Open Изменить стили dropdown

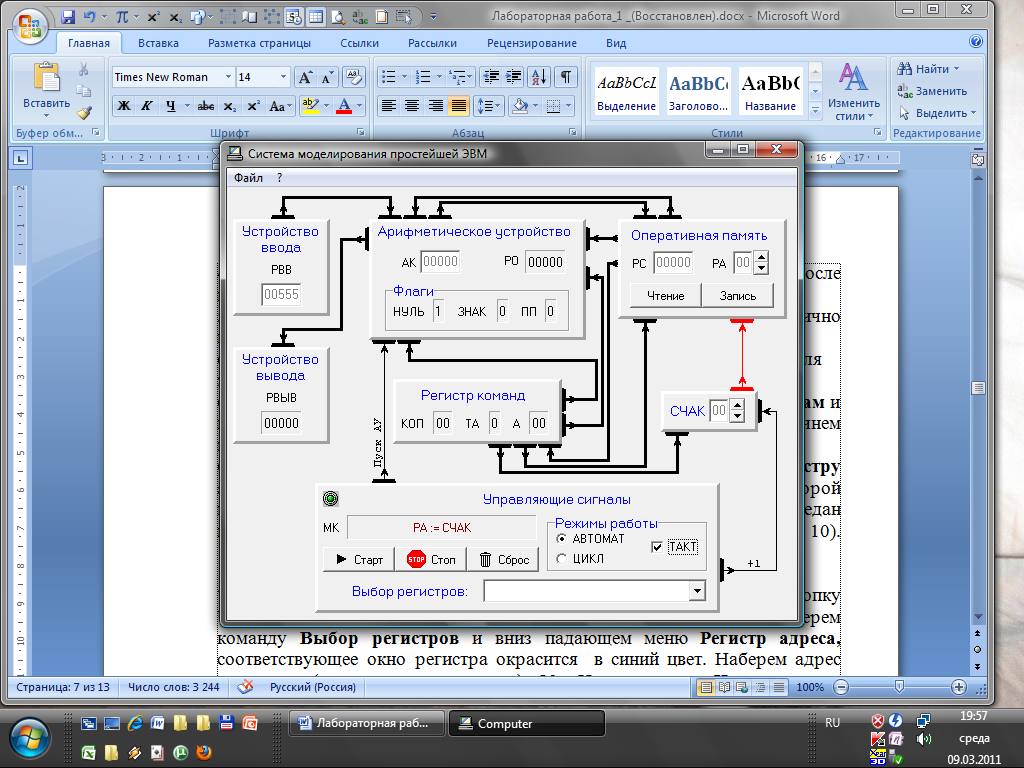(x=854, y=93)
